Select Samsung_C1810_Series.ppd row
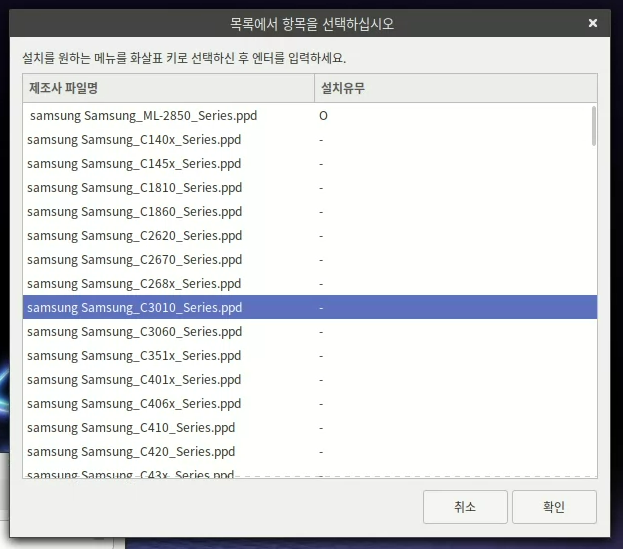The image size is (623, 549). coord(310,188)
